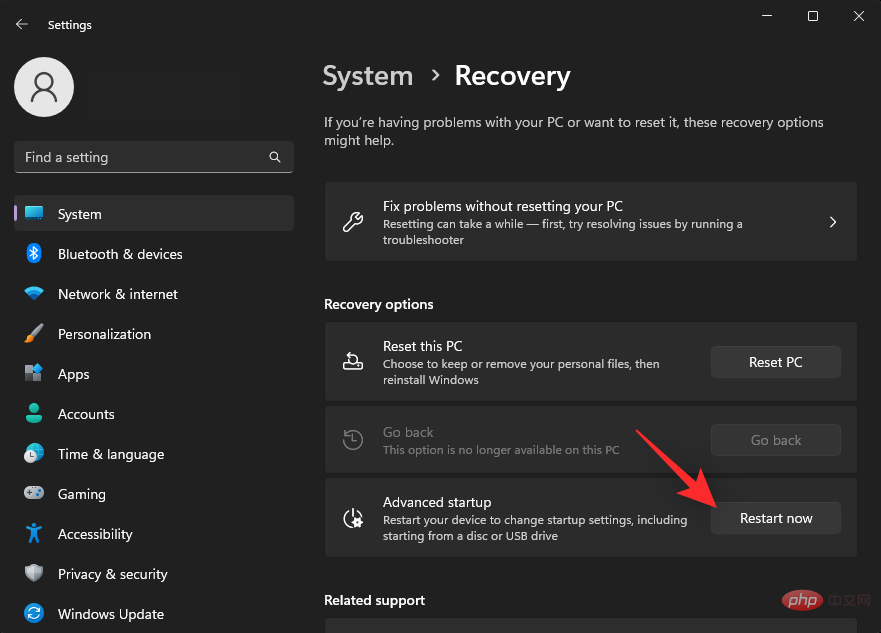Image resolution: width=881 pixels, height=633 pixels.
Task: Click the user profile avatar picture
Action: (43, 87)
